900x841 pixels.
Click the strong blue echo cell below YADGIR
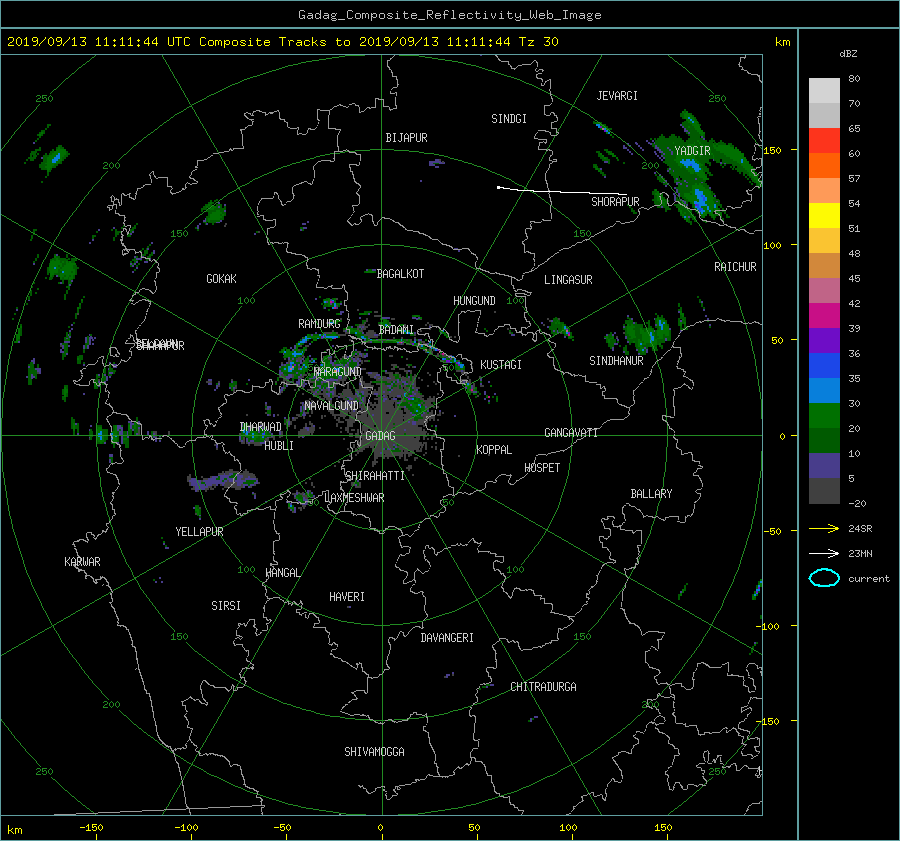[x=700, y=199]
